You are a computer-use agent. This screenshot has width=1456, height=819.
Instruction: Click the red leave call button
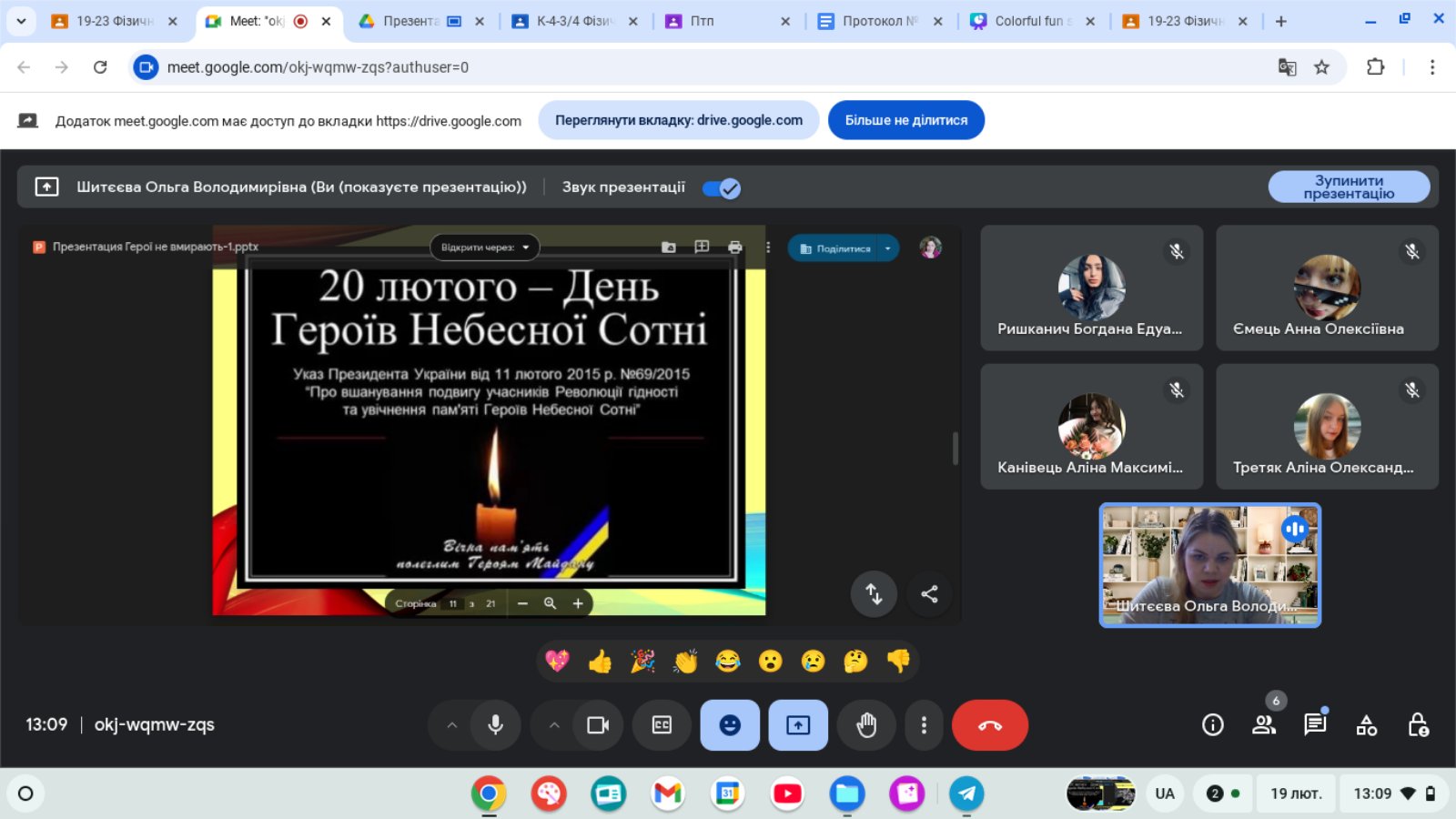(x=989, y=725)
